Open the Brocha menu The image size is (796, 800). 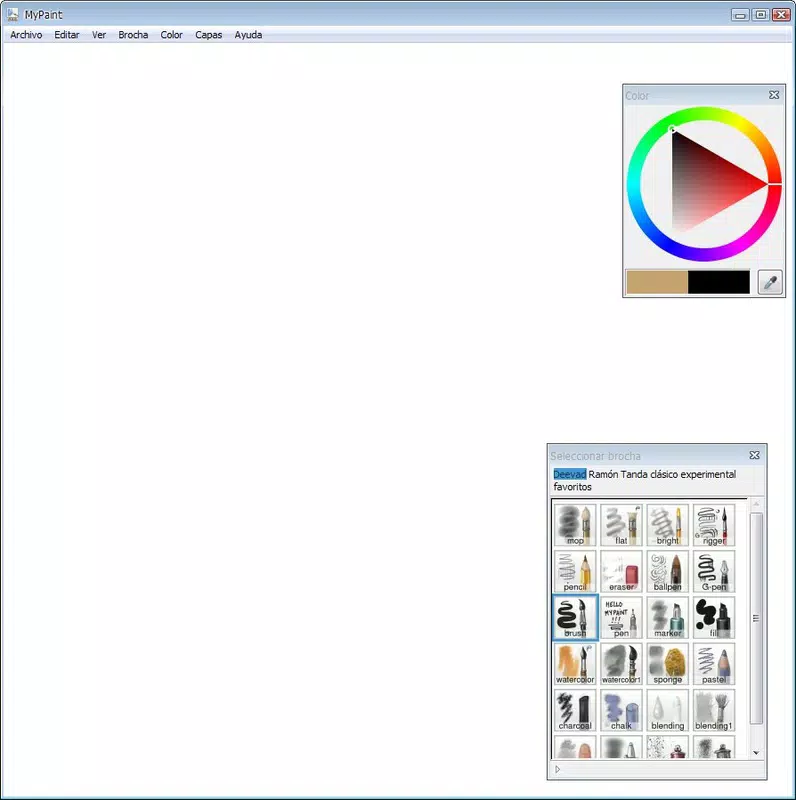click(x=133, y=35)
